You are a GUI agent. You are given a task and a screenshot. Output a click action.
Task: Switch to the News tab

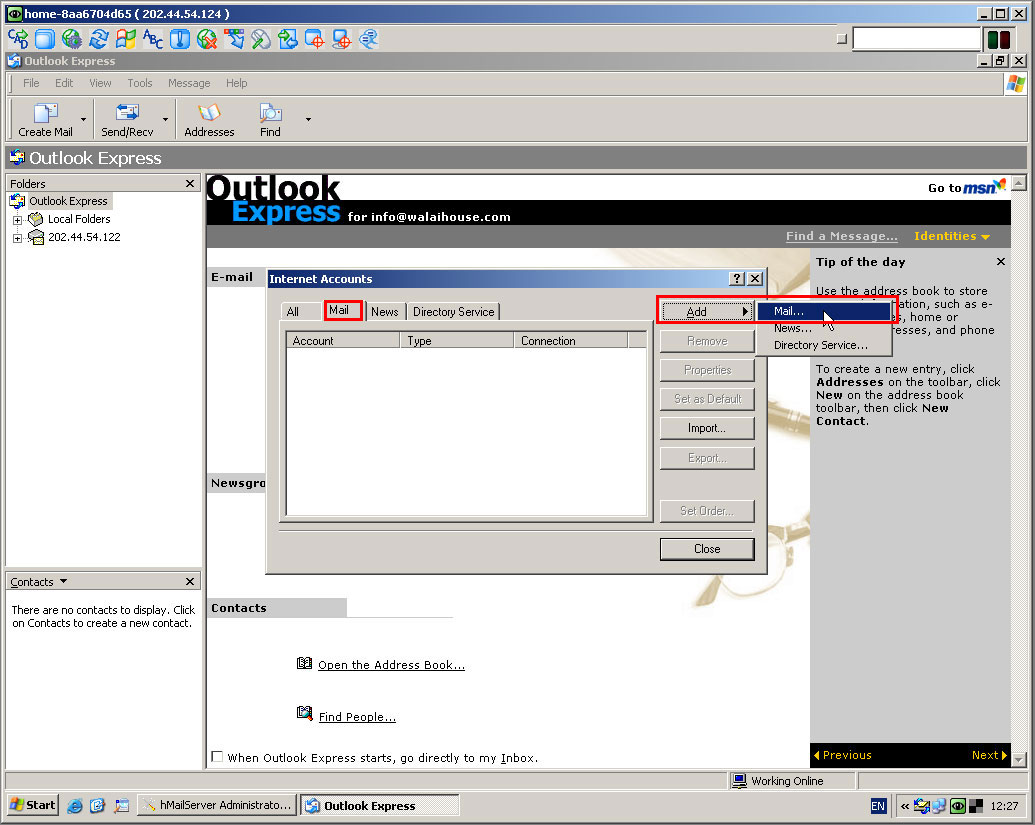(385, 312)
